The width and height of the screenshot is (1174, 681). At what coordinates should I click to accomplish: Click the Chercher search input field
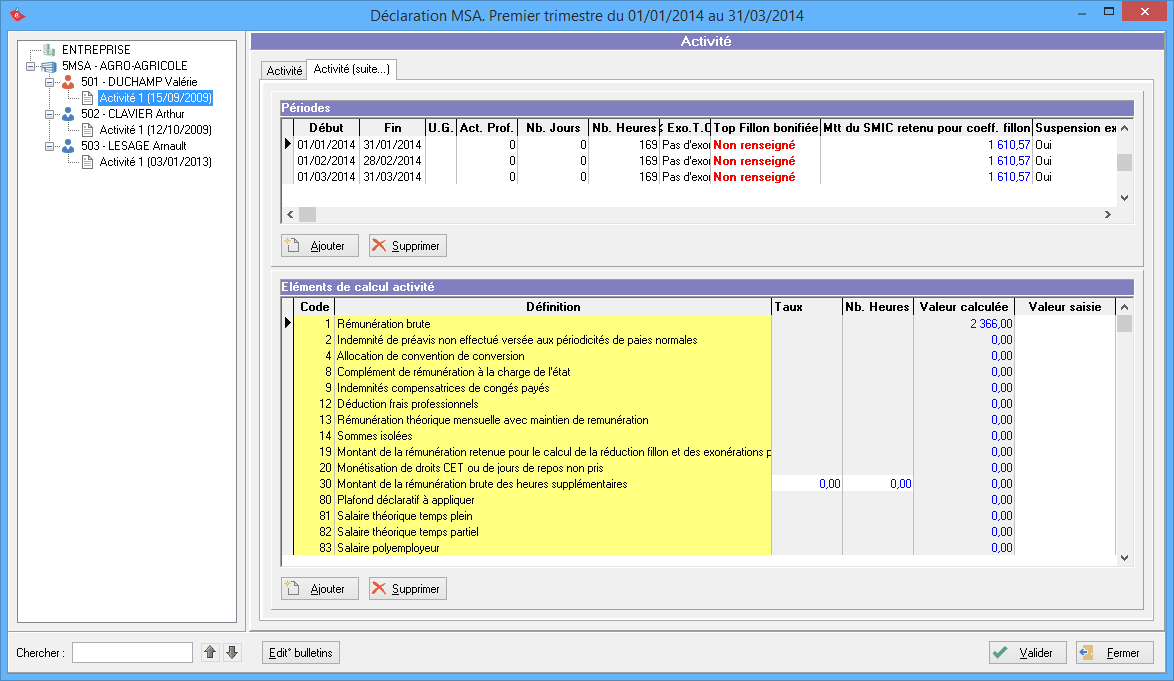(132, 653)
